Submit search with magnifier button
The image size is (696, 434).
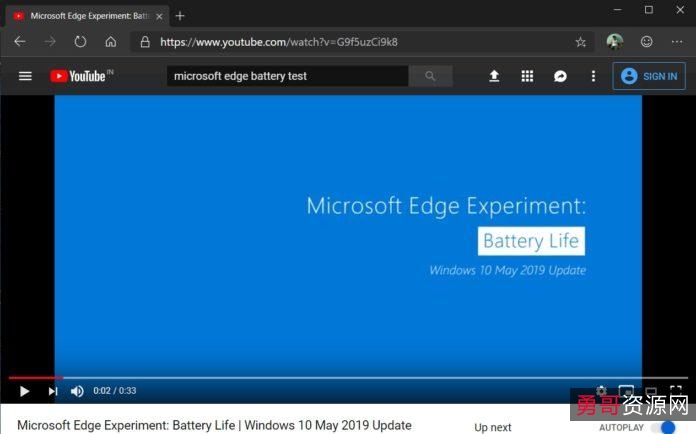click(x=430, y=76)
